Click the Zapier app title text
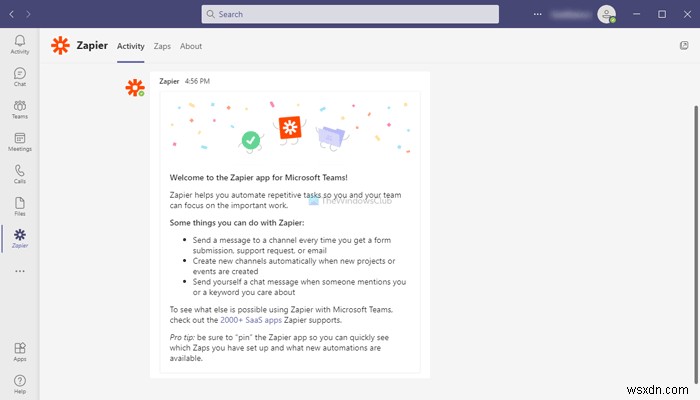The width and height of the screenshot is (700, 400). pyautogui.click(x=92, y=46)
